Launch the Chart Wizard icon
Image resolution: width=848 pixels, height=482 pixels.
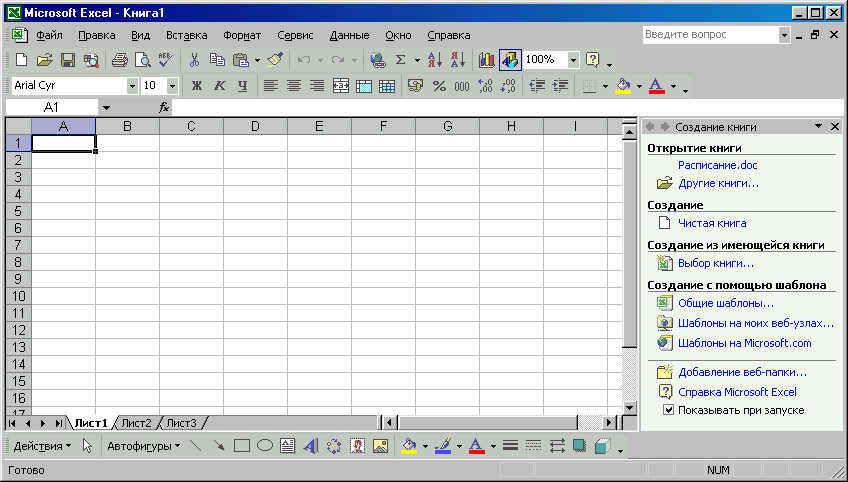click(x=487, y=60)
